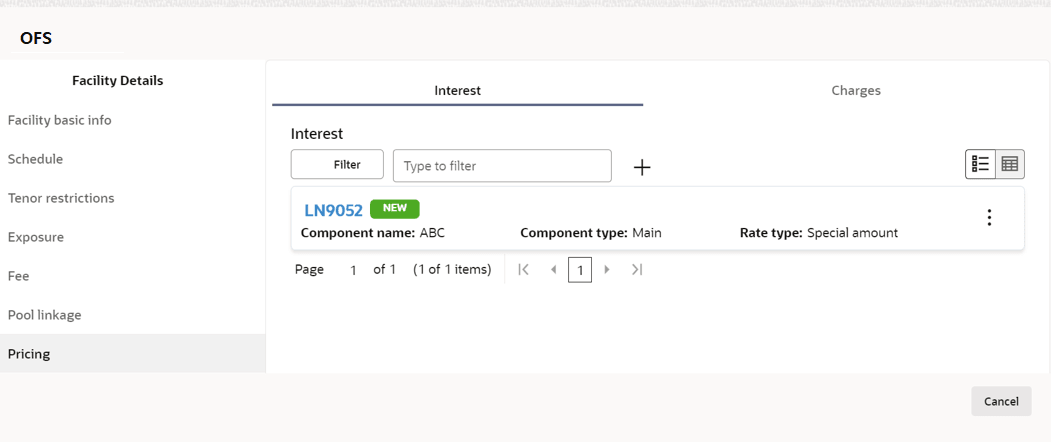Select Pool linkage in sidebar
Viewport: 1051px width, 443px height.
[x=45, y=315]
